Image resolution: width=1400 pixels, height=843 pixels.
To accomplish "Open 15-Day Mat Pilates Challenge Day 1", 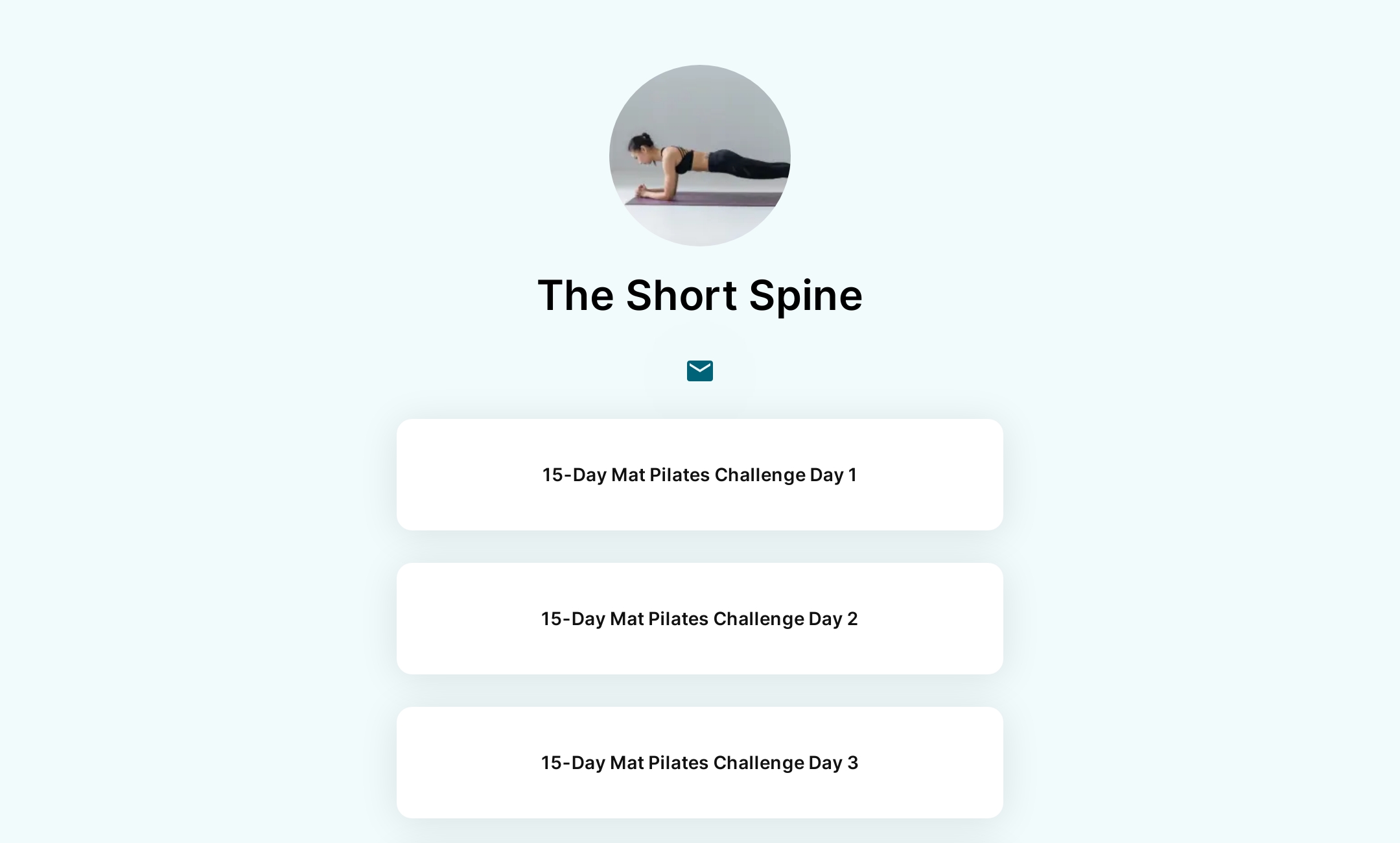I will pos(700,475).
